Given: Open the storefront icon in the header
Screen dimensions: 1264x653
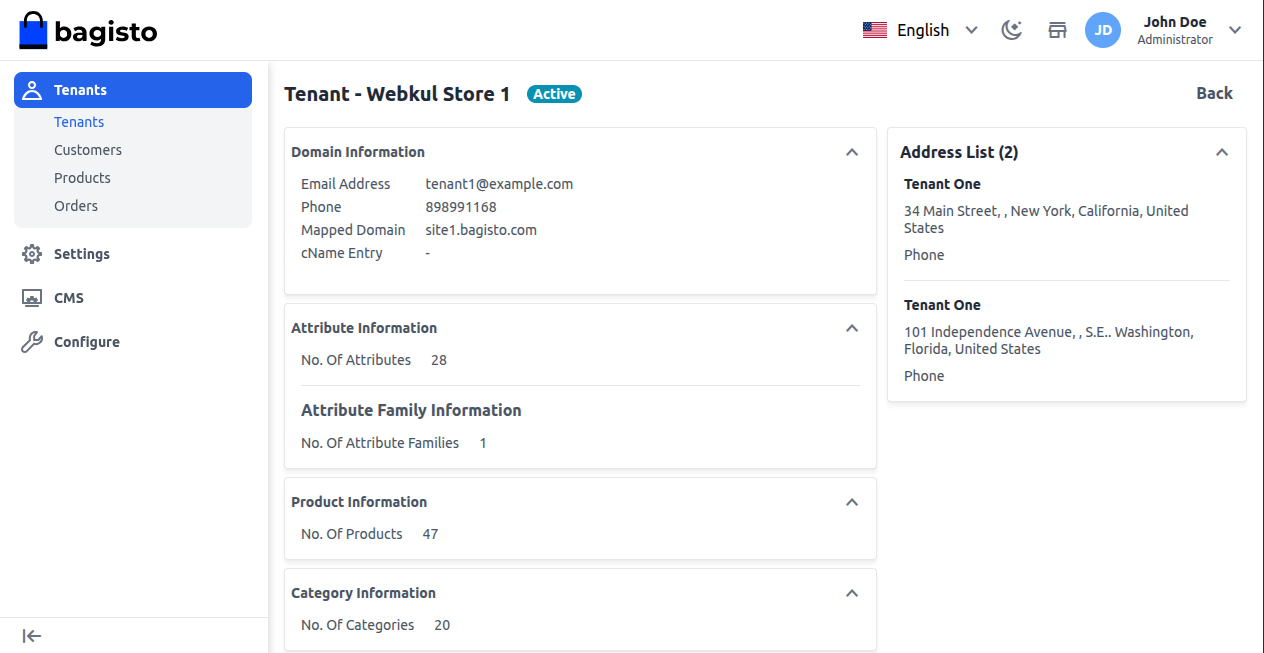Looking at the screenshot, I should click(x=1057, y=30).
